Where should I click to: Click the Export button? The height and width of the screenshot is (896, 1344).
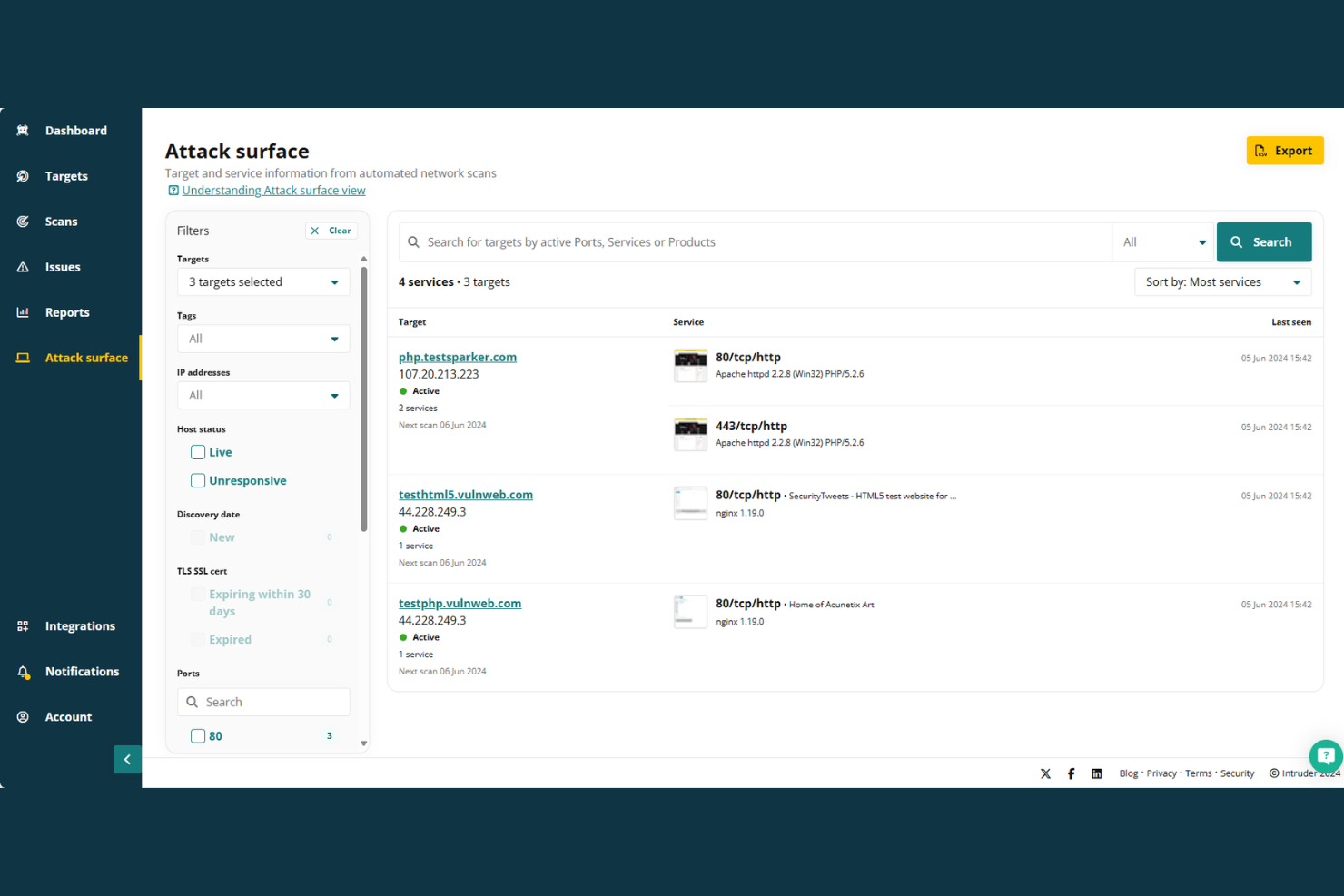tap(1284, 151)
